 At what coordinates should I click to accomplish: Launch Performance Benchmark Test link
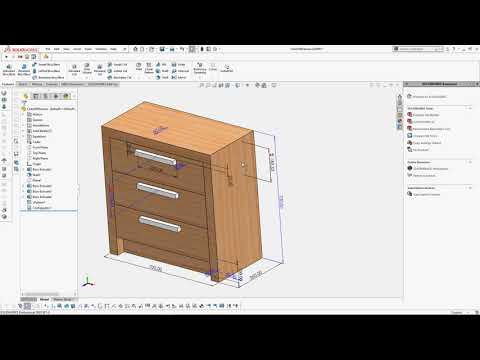[429, 129]
